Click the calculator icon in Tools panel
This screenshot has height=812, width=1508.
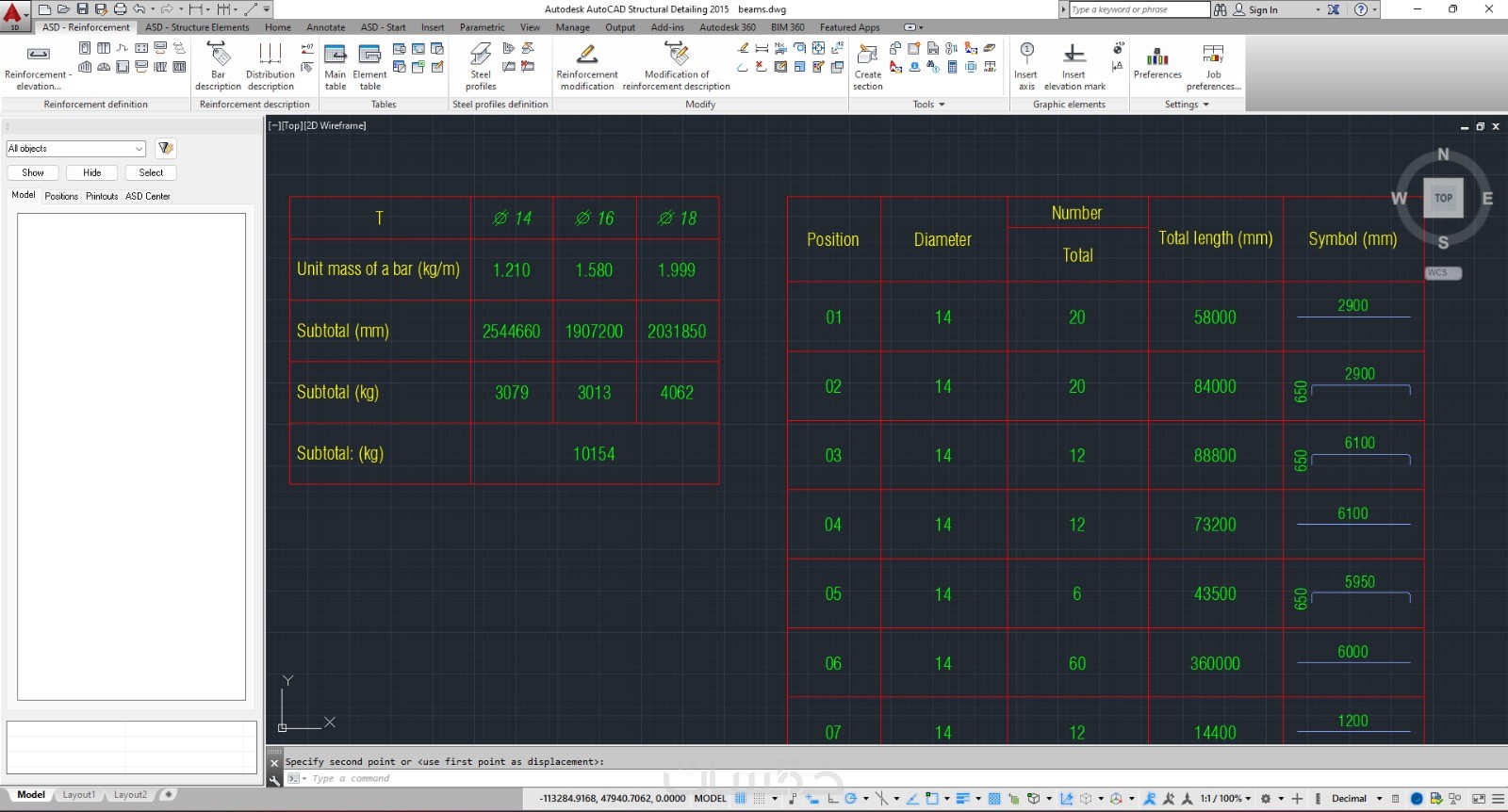point(952,67)
